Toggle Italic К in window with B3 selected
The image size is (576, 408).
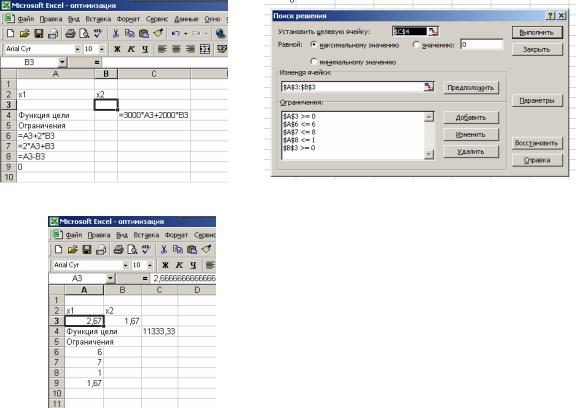click(131, 49)
